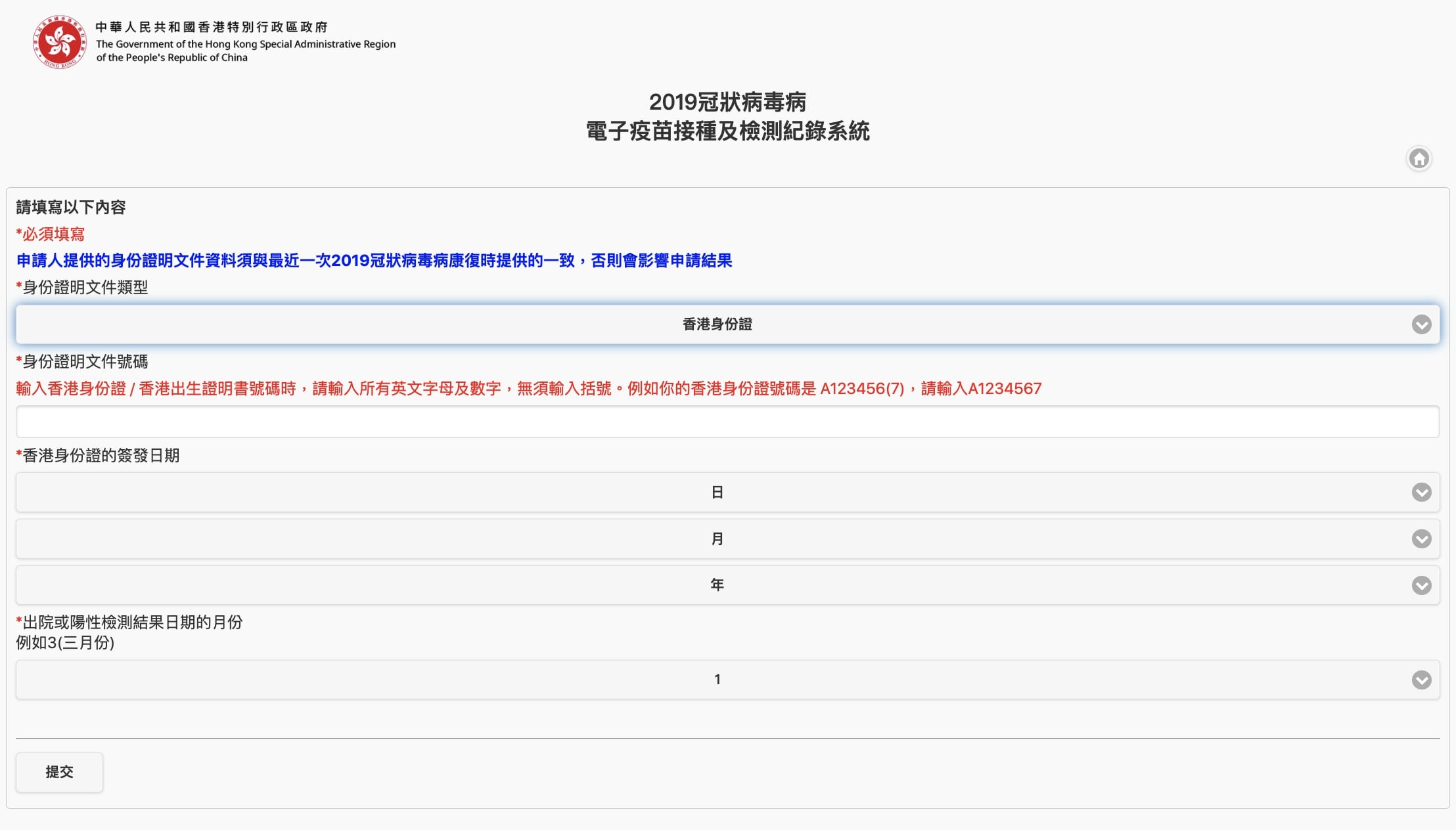Click the HKSAR Government English header text
1456x830 pixels.
coord(245,51)
